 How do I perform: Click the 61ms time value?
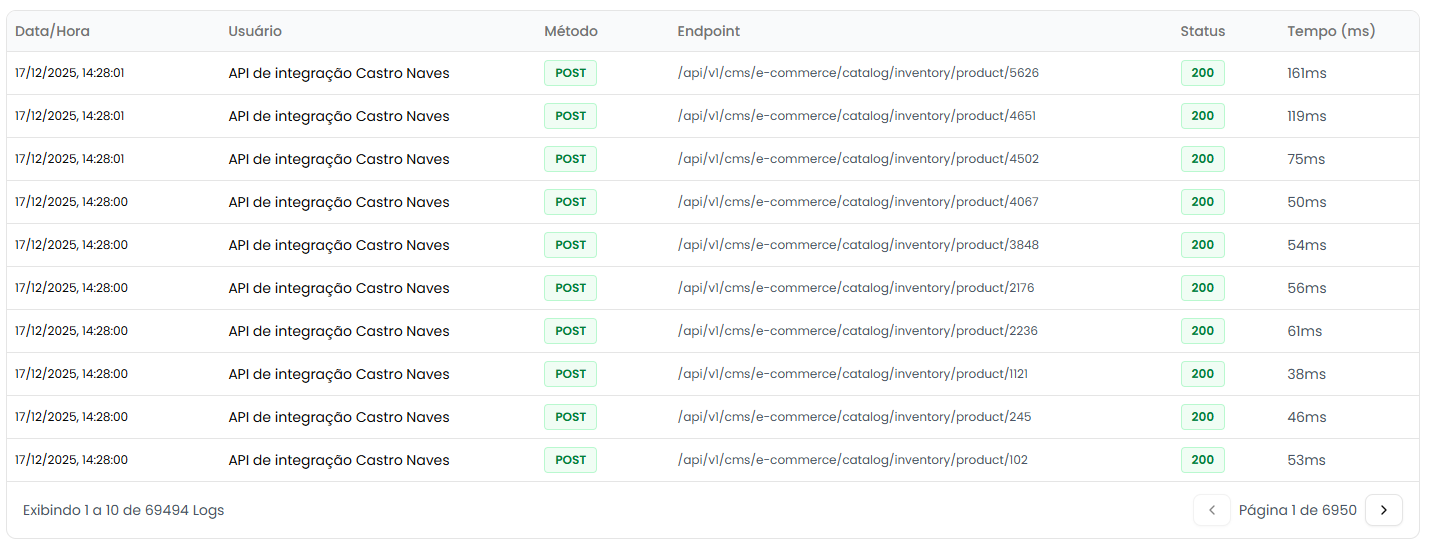[x=1304, y=331]
